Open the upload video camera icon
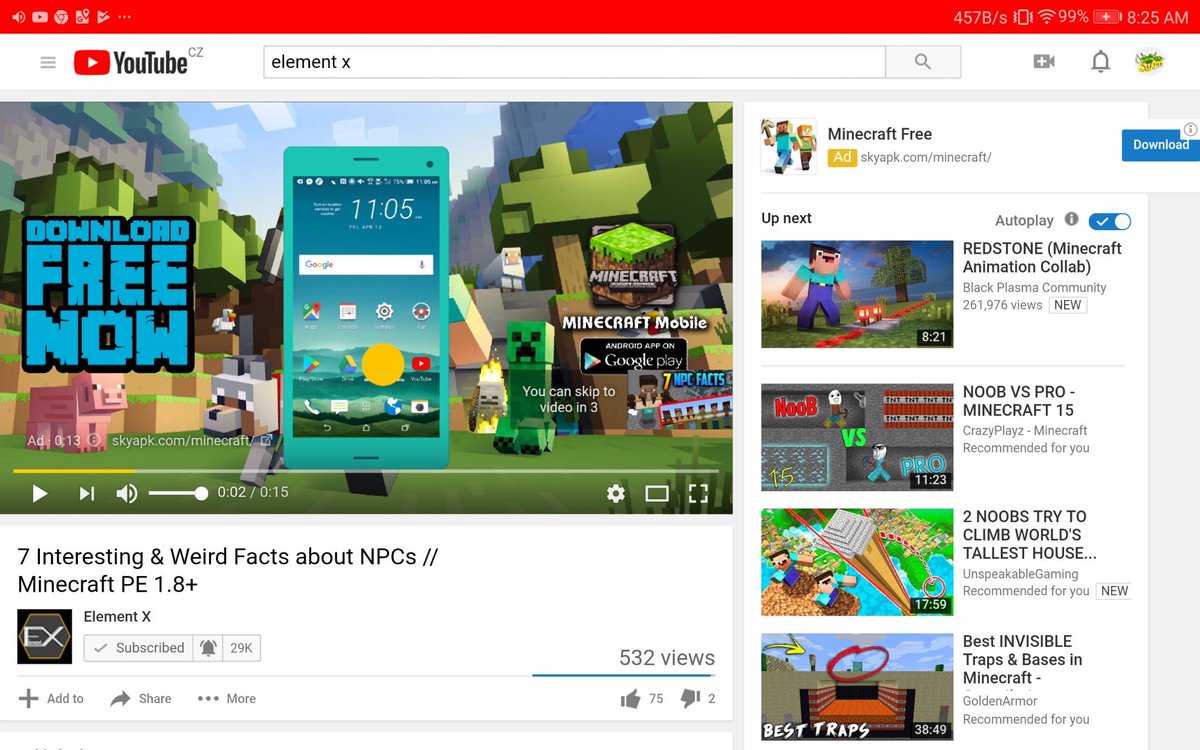This screenshot has width=1200, height=750. pos(1044,62)
